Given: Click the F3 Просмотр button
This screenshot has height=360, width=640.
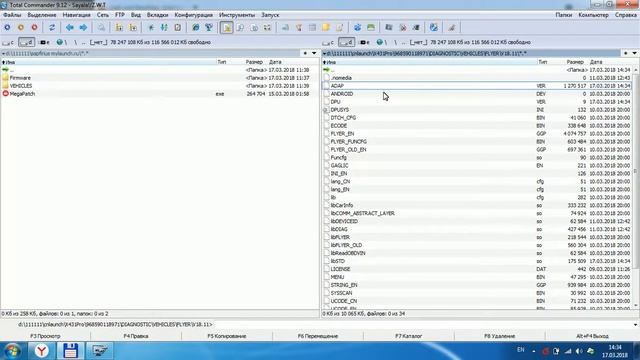Looking at the screenshot, I should [45, 336].
